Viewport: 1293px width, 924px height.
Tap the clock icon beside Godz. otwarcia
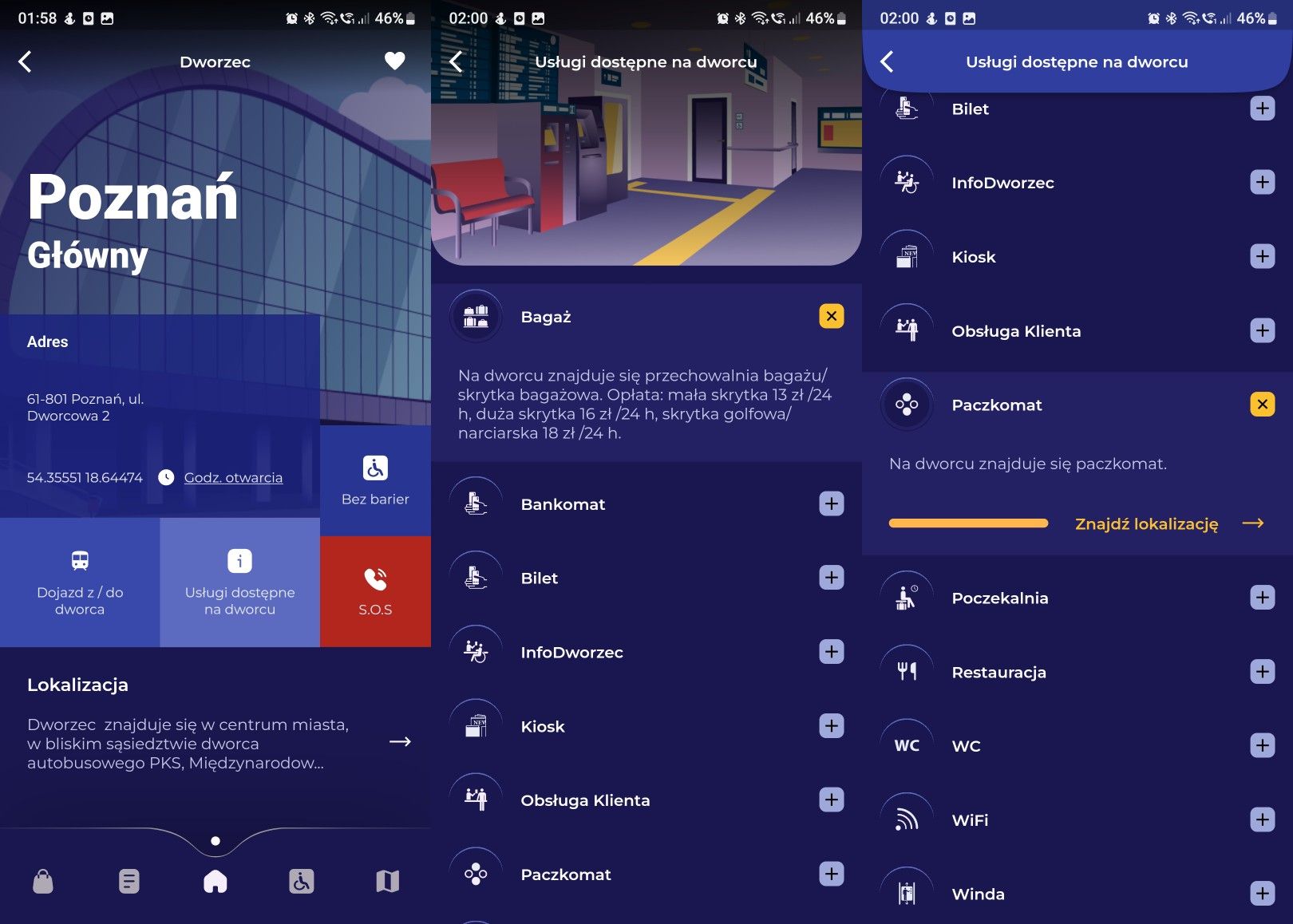point(166,478)
